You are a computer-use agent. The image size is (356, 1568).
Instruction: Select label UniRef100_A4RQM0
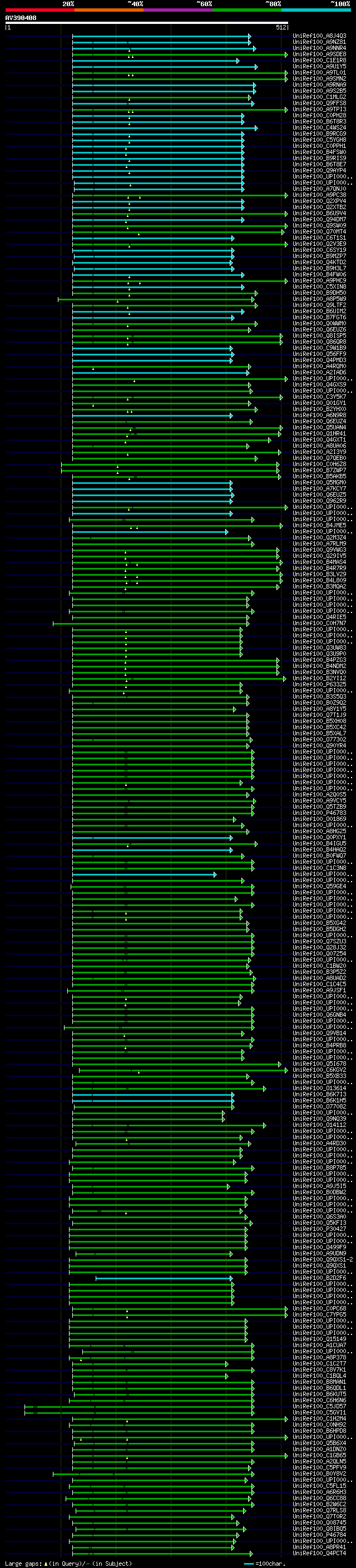(x=319, y=367)
